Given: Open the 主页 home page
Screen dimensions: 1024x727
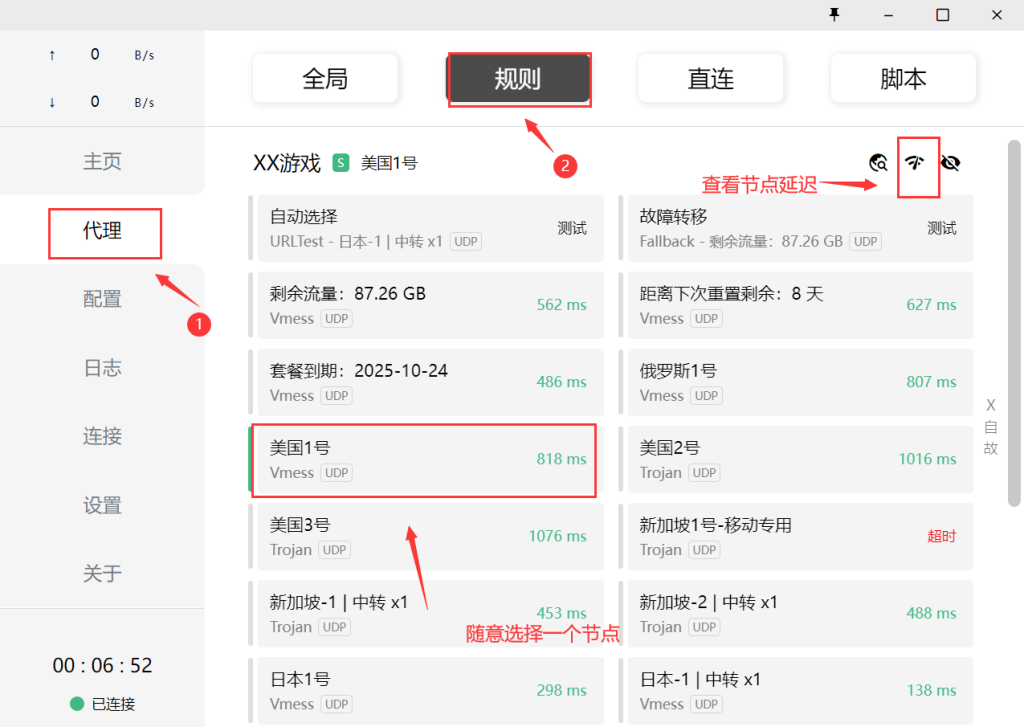Looking at the screenshot, I should pos(102,161).
